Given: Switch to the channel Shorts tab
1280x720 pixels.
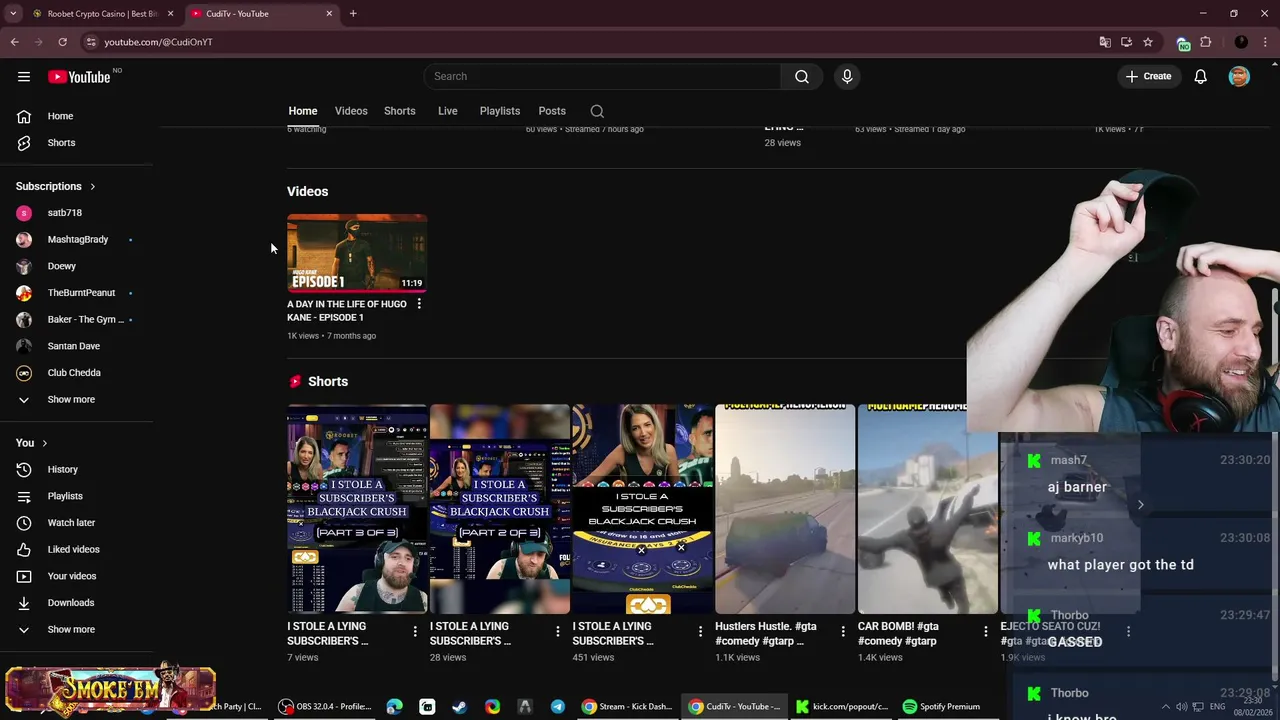Looking at the screenshot, I should [400, 111].
